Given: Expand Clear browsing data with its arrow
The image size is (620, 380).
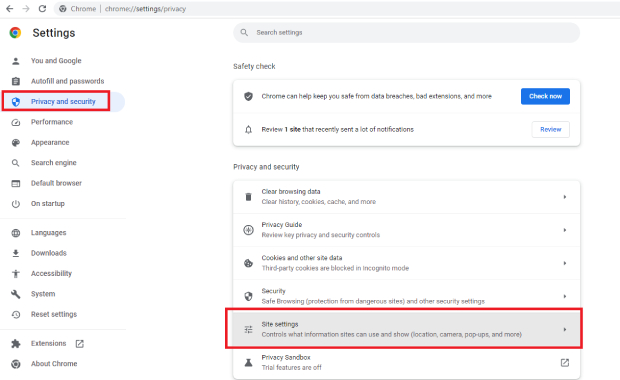Looking at the screenshot, I should [x=565, y=197].
